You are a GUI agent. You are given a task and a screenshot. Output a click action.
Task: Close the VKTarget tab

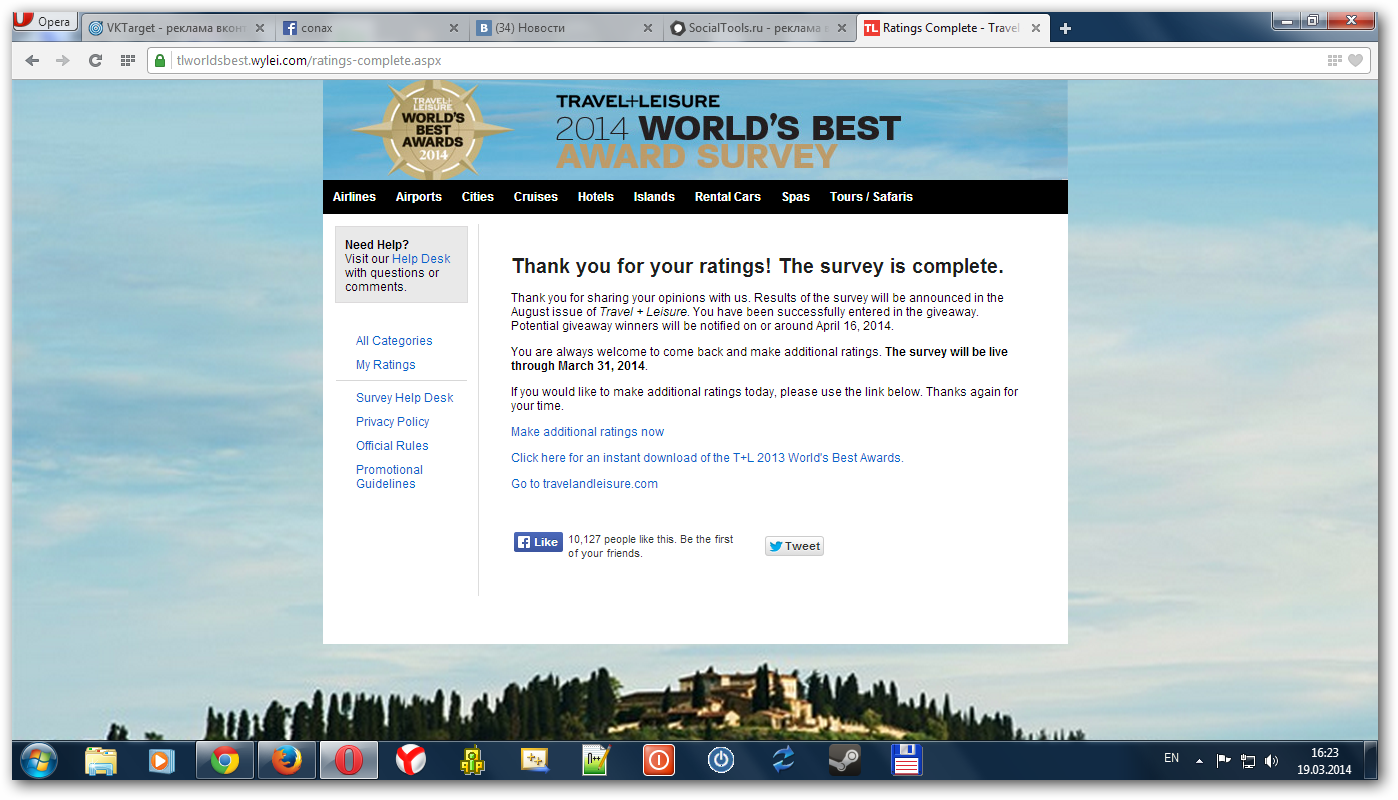259,28
